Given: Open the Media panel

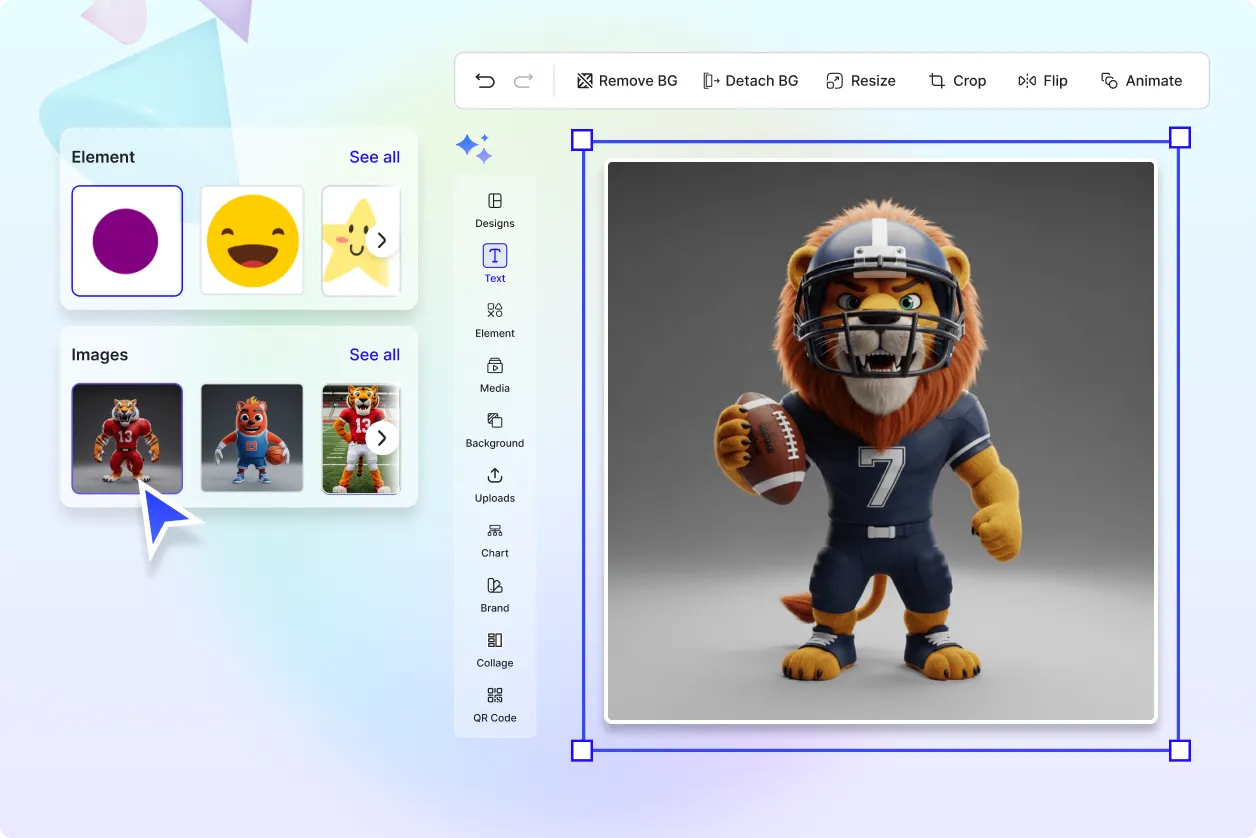Looking at the screenshot, I should pos(495,375).
